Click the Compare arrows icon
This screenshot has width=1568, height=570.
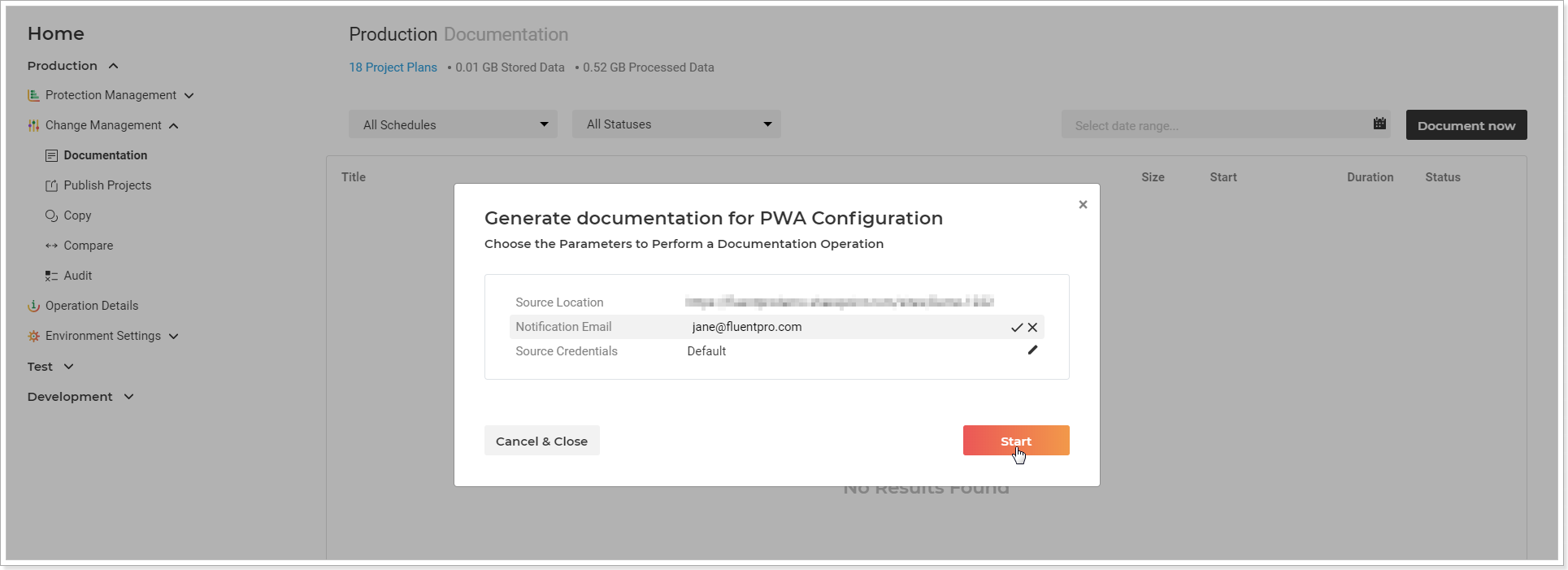[52, 246]
